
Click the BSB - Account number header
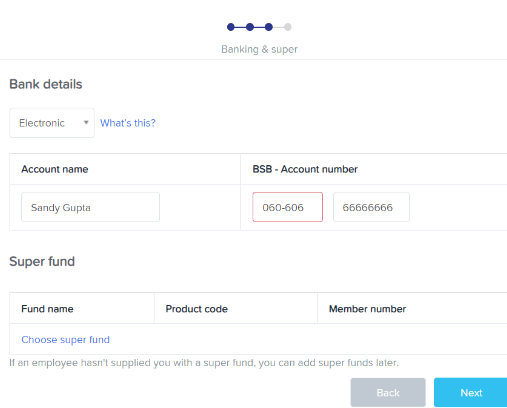click(305, 169)
